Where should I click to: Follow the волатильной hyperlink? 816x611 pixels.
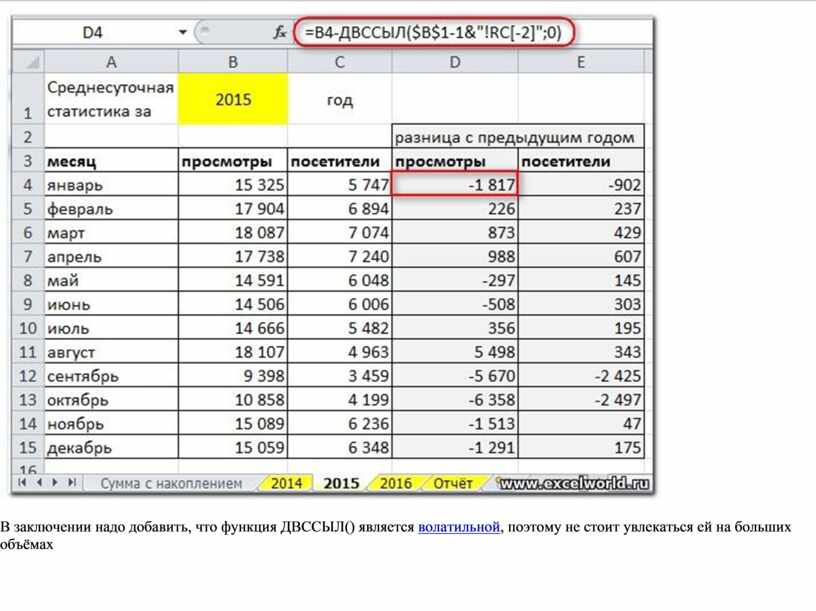click(458, 526)
